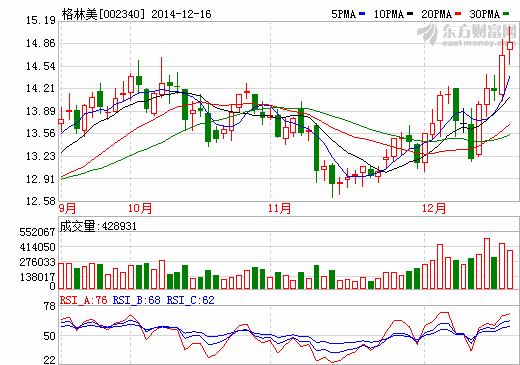
Task: Click the latest red candlestick at chart right edge
Action: coord(510,46)
